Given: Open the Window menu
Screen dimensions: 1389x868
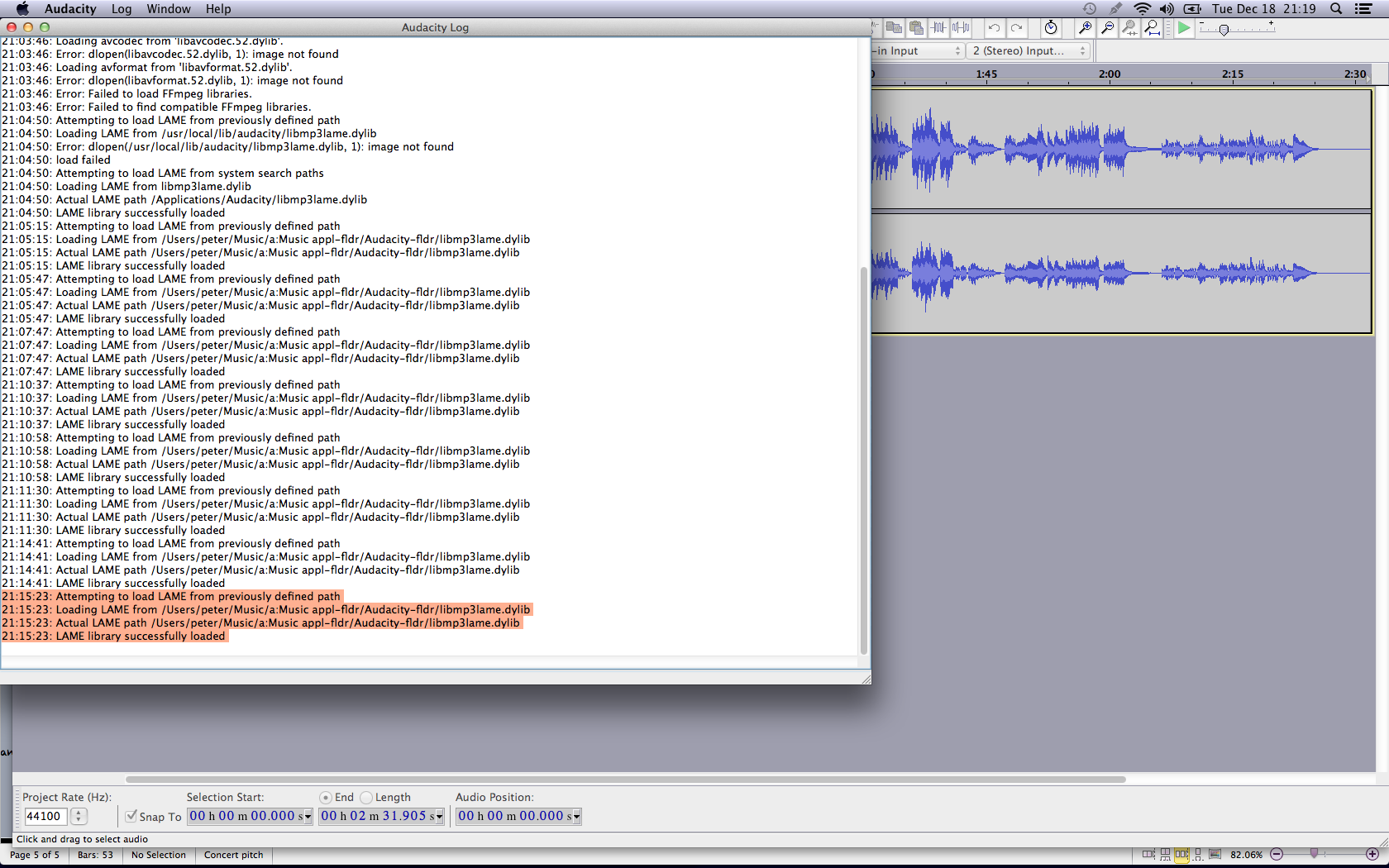Looking at the screenshot, I should tap(169, 9).
